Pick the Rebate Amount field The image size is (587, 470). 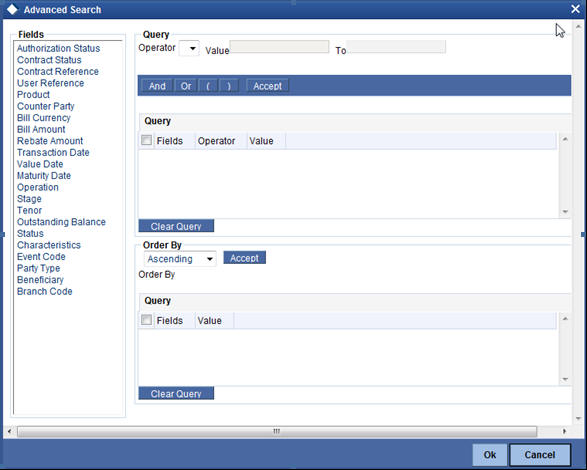(x=50, y=141)
